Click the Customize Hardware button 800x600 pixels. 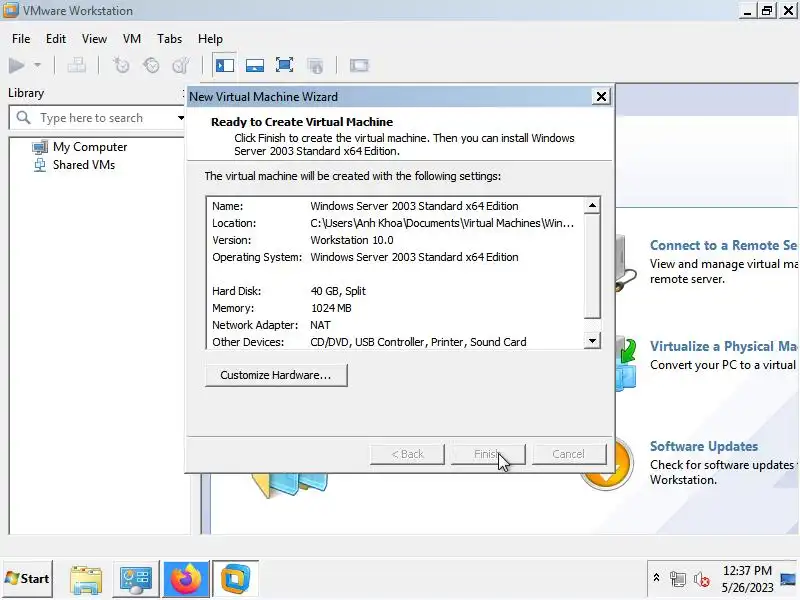tap(276, 375)
